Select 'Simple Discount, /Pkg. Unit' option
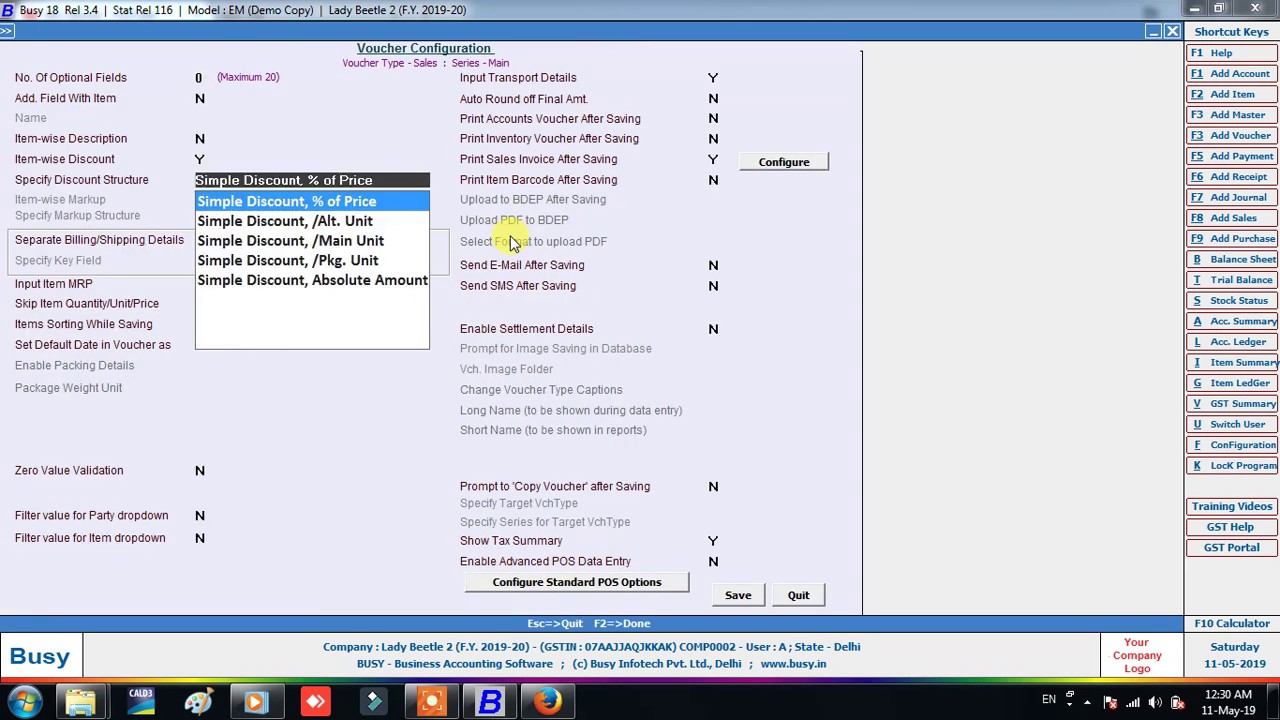 (312, 261)
